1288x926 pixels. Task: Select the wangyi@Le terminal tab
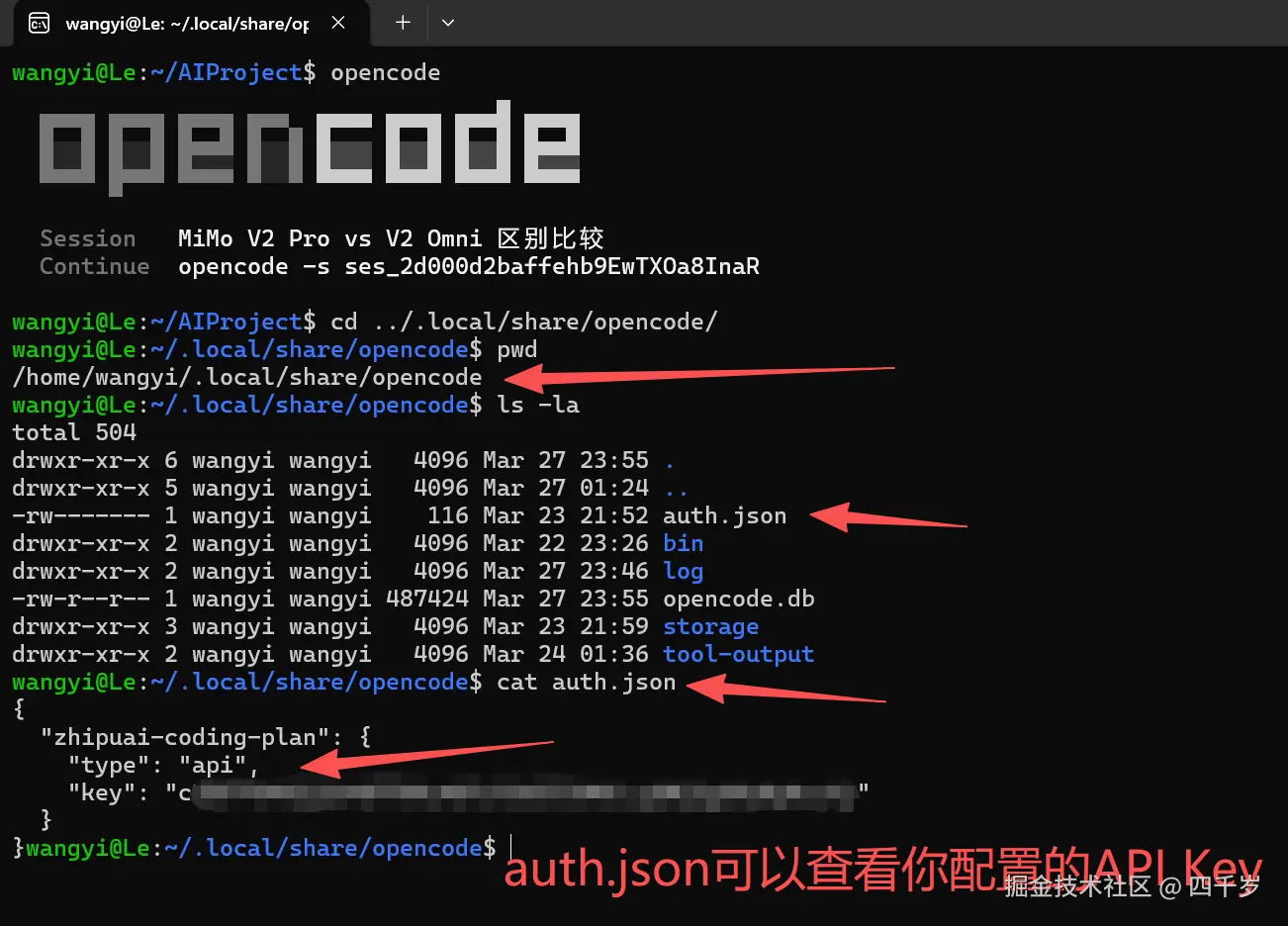(188, 22)
